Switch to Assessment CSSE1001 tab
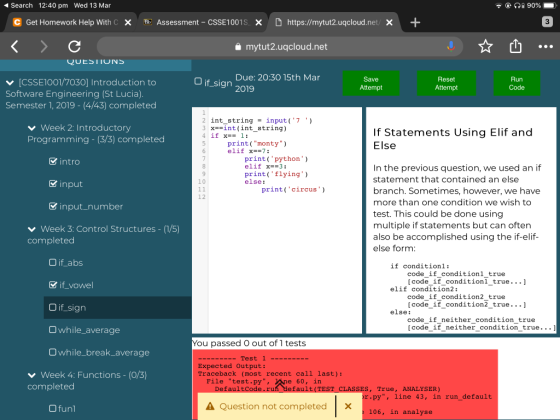560x420 pixels. pos(202,22)
